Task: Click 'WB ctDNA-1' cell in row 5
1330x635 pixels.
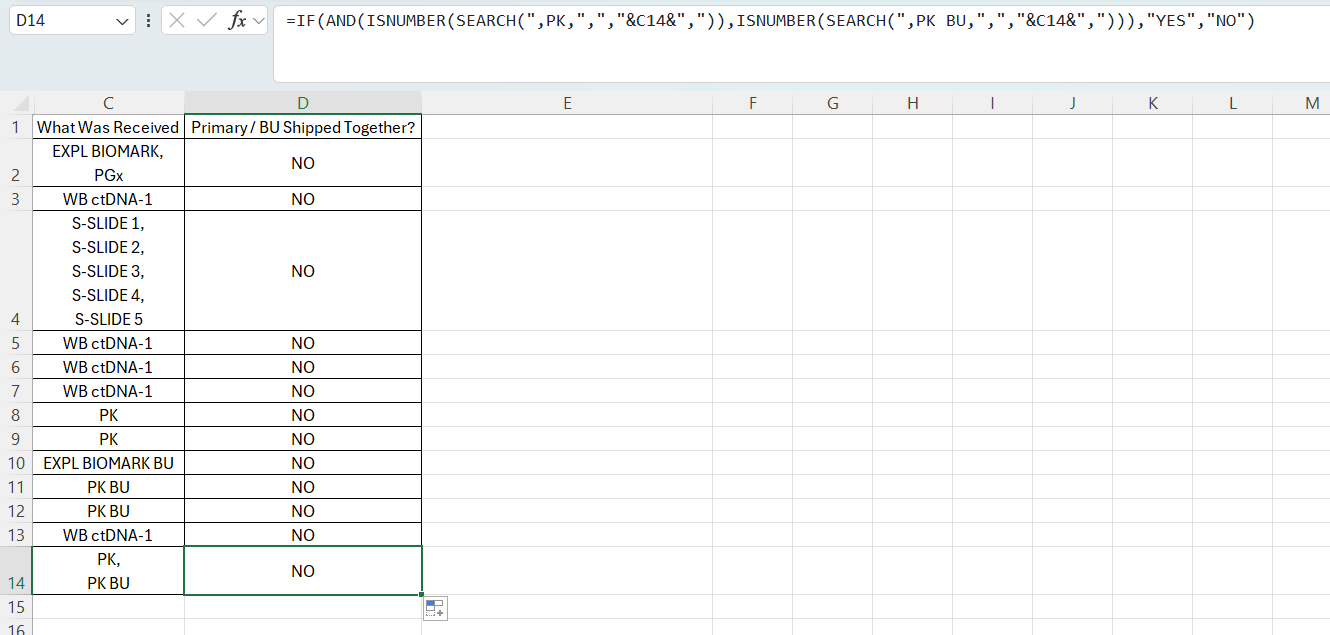Action: pyautogui.click(x=108, y=343)
